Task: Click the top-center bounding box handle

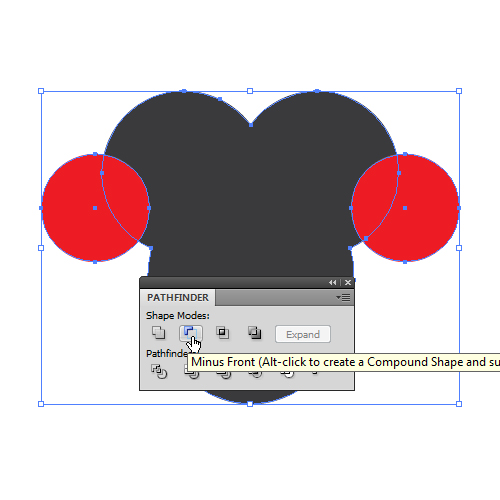Action: tap(250, 91)
